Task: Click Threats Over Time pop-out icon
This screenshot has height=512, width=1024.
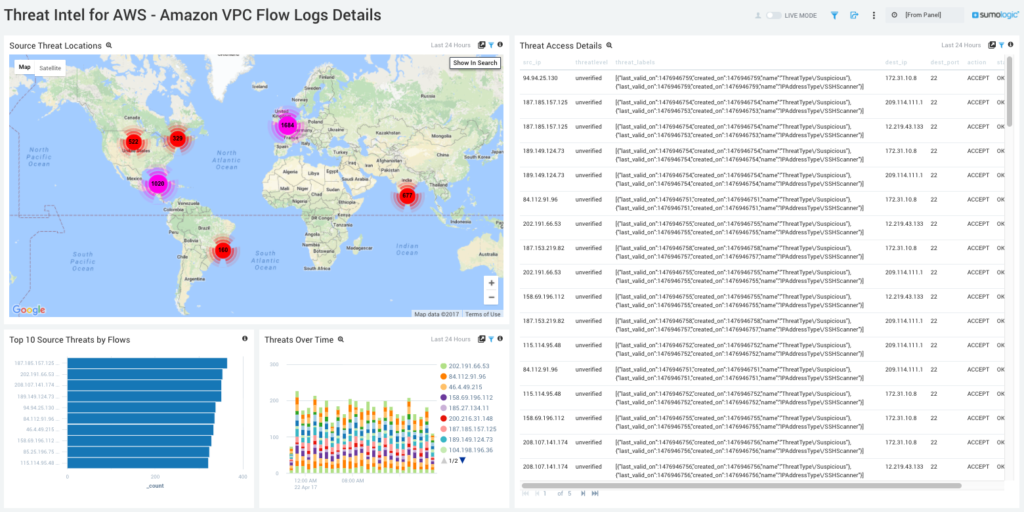Action: (x=481, y=339)
